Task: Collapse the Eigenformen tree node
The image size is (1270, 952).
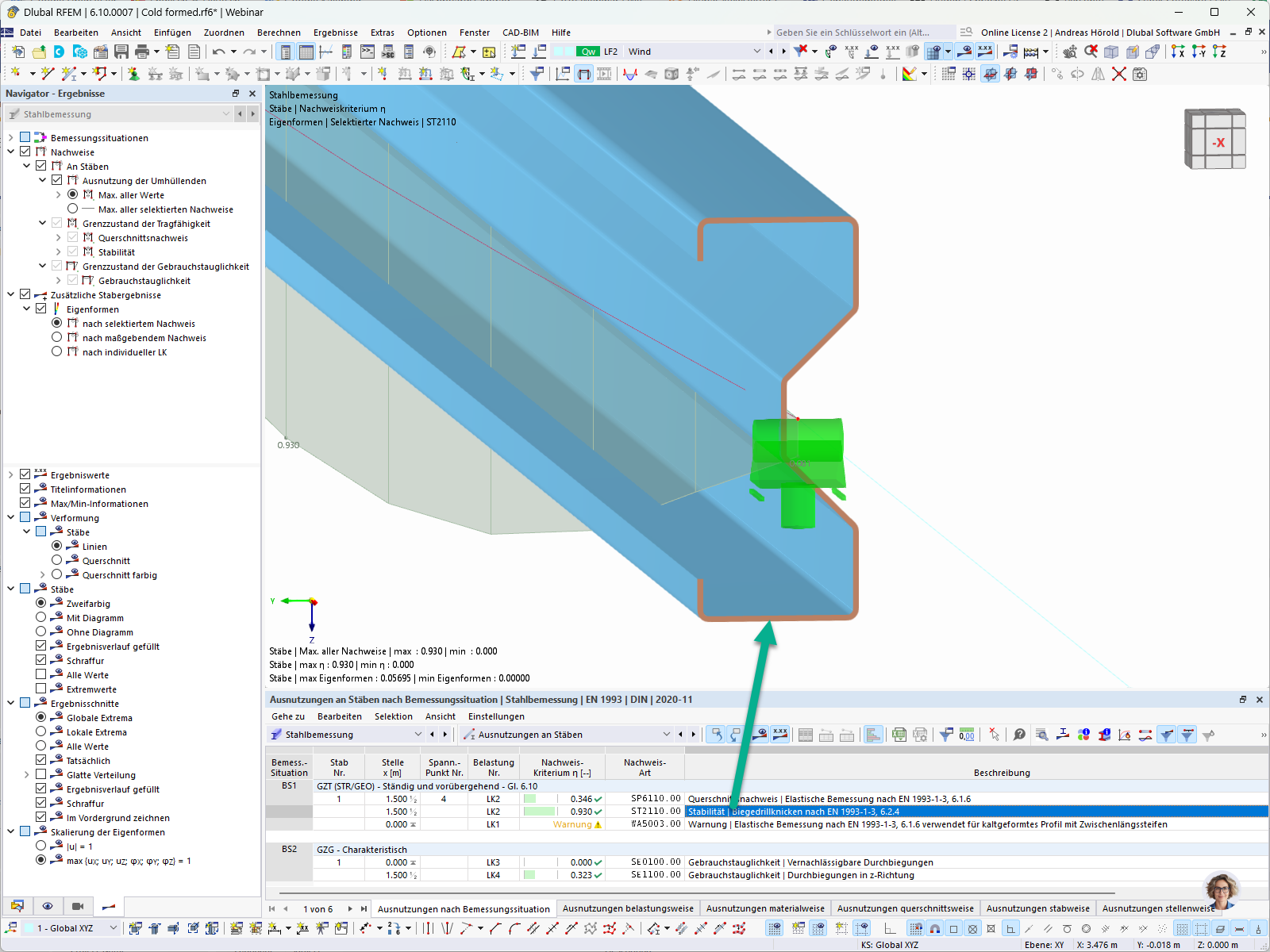Action: coord(27,309)
